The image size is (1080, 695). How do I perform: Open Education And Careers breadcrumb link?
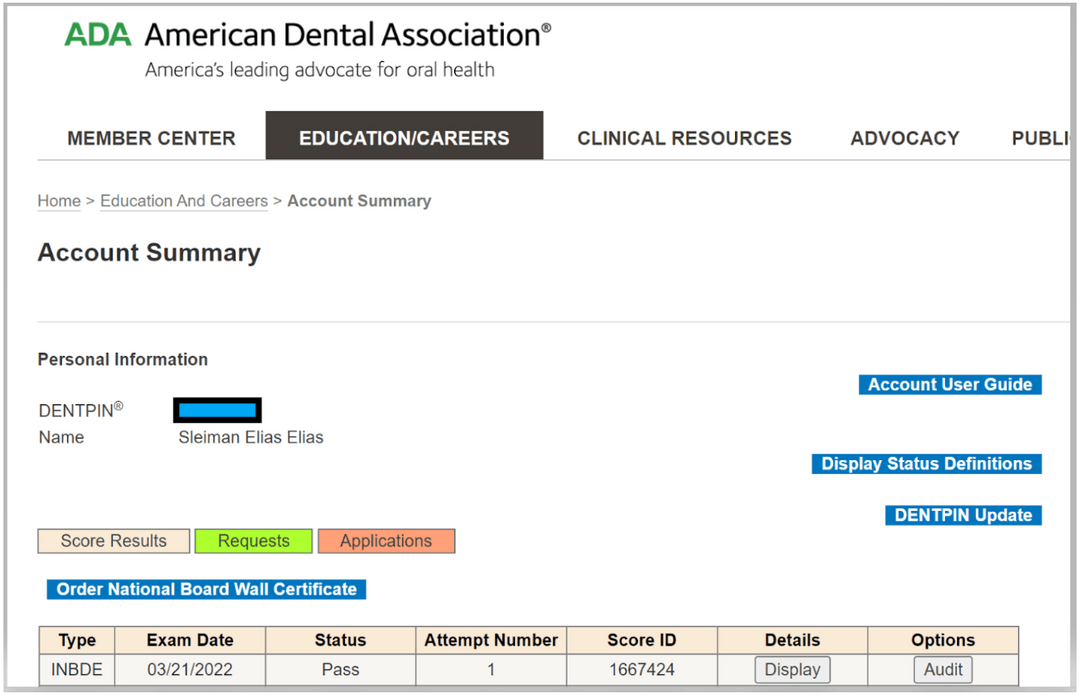[184, 201]
